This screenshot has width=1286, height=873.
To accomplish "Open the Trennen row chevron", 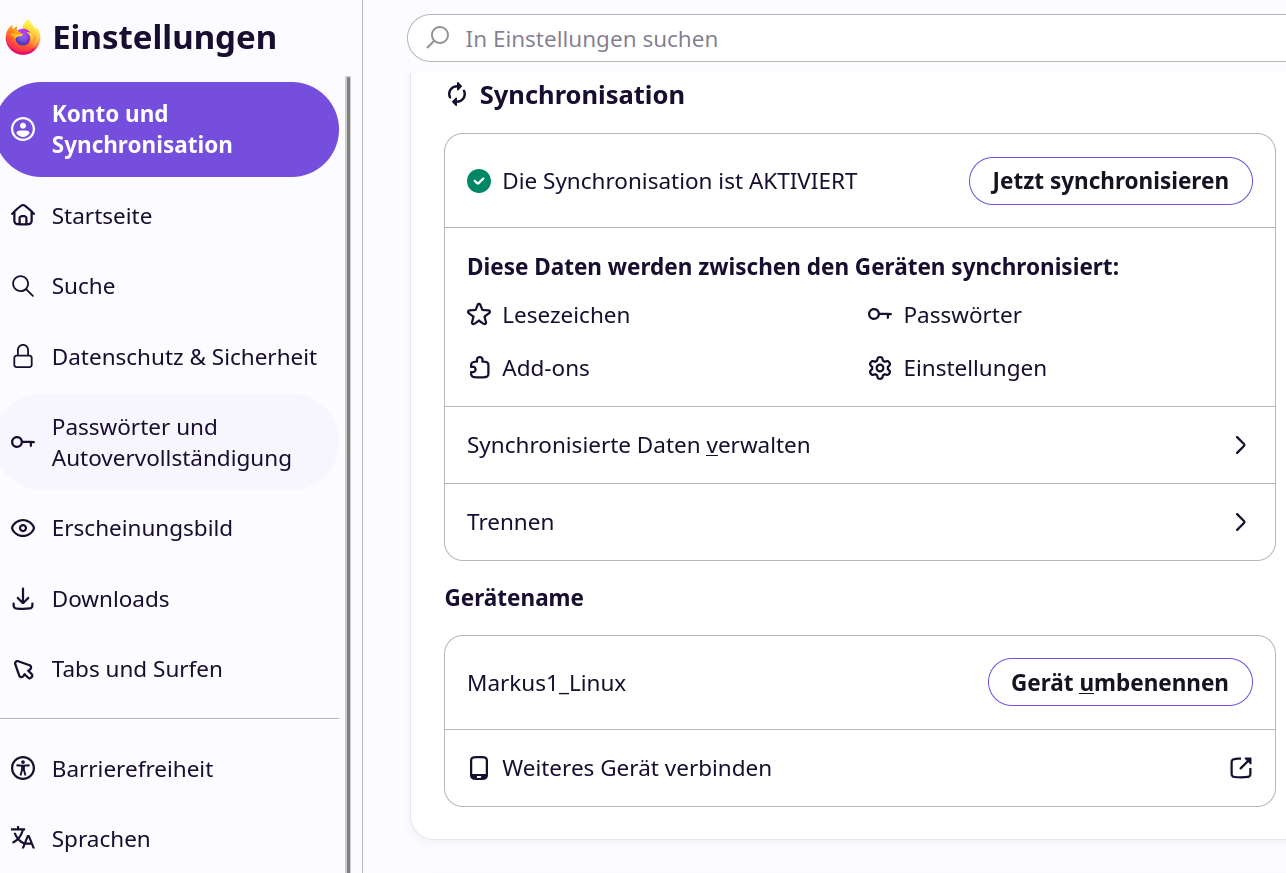I will click(x=1241, y=522).
